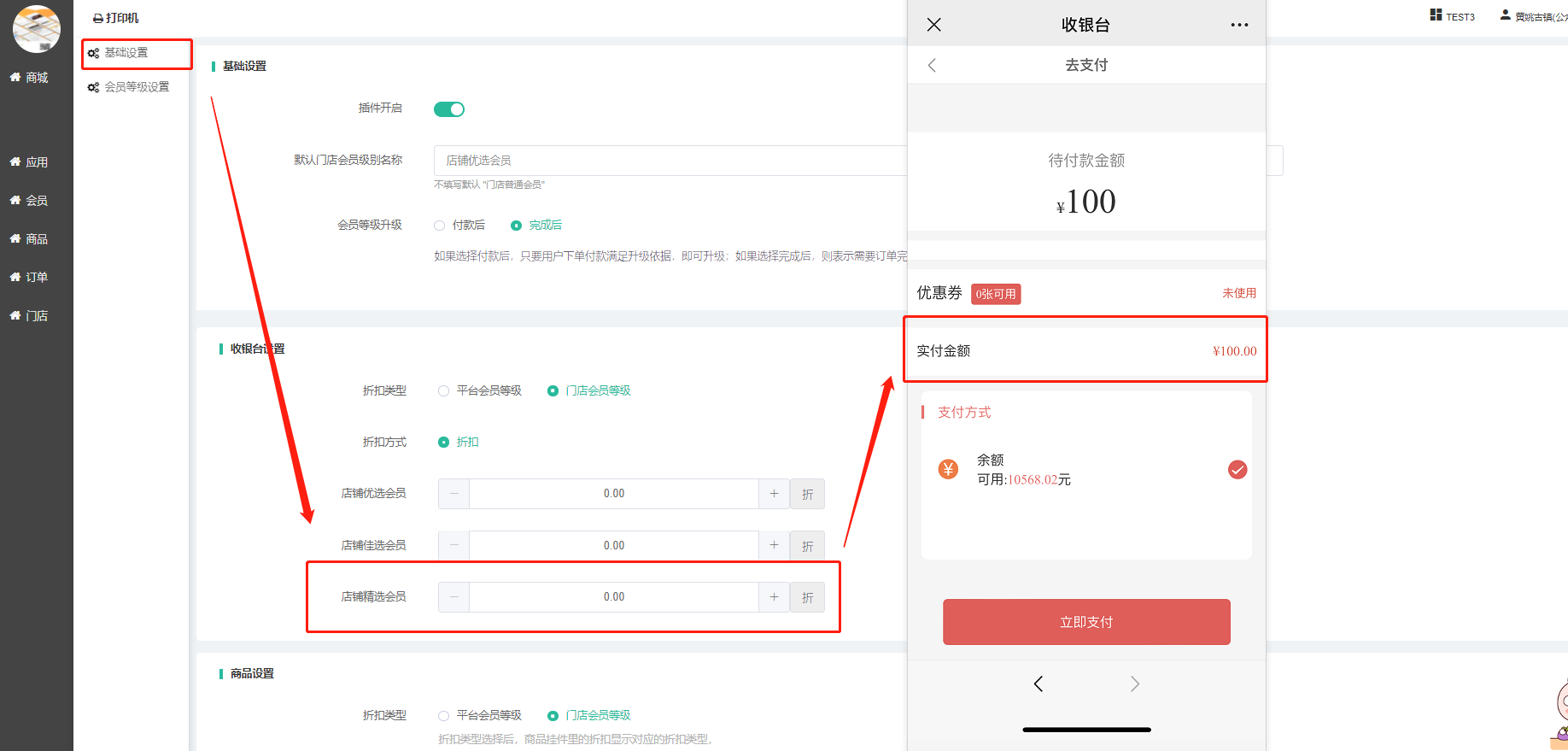Viewport: 1568px width, 751px height.
Task: Go back from the 去支付 page
Action: tap(932, 65)
